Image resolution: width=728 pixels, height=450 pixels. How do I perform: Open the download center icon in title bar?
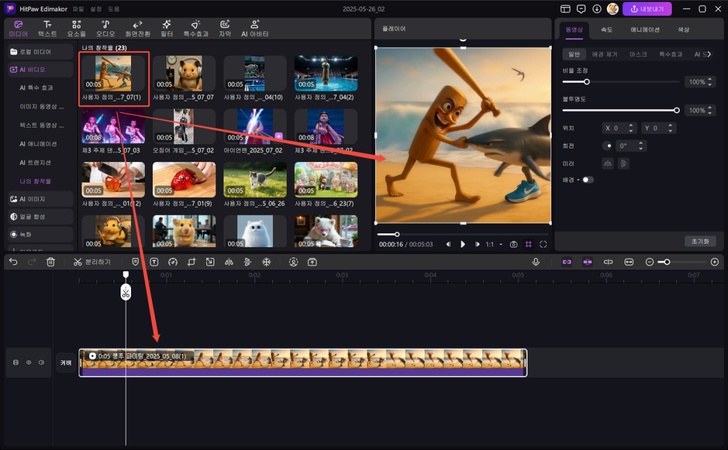pos(597,9)
